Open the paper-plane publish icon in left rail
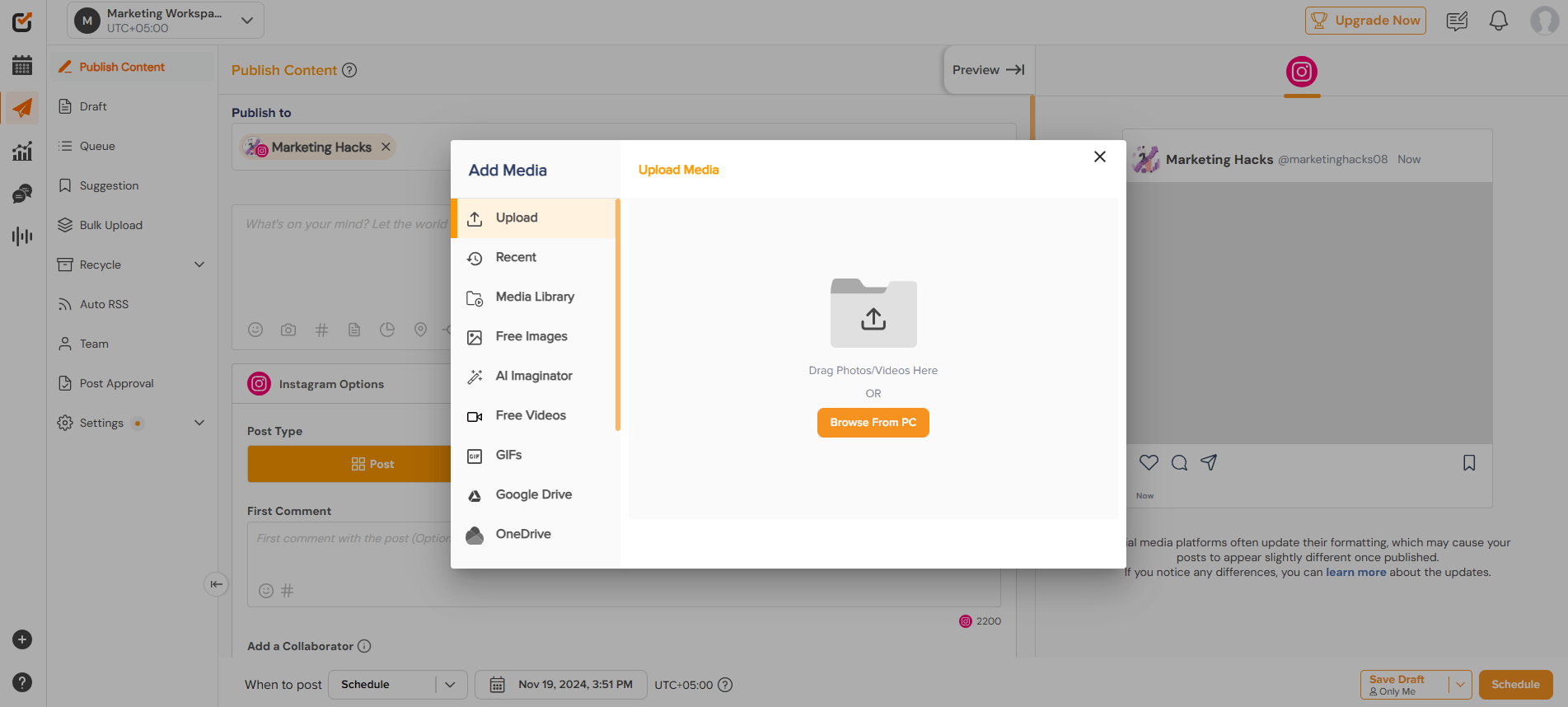 [22, 108]
